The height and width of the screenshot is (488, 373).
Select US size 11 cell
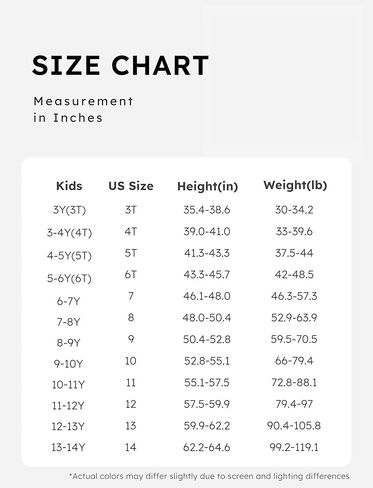pyautogui.click(x=131, y=382)
